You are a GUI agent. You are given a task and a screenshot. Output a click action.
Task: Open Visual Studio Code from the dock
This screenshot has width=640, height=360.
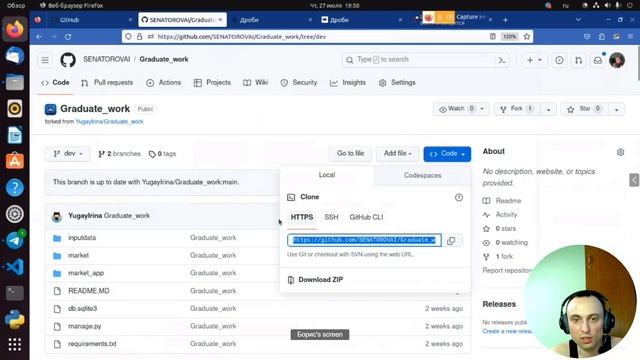tap(15, 267)
